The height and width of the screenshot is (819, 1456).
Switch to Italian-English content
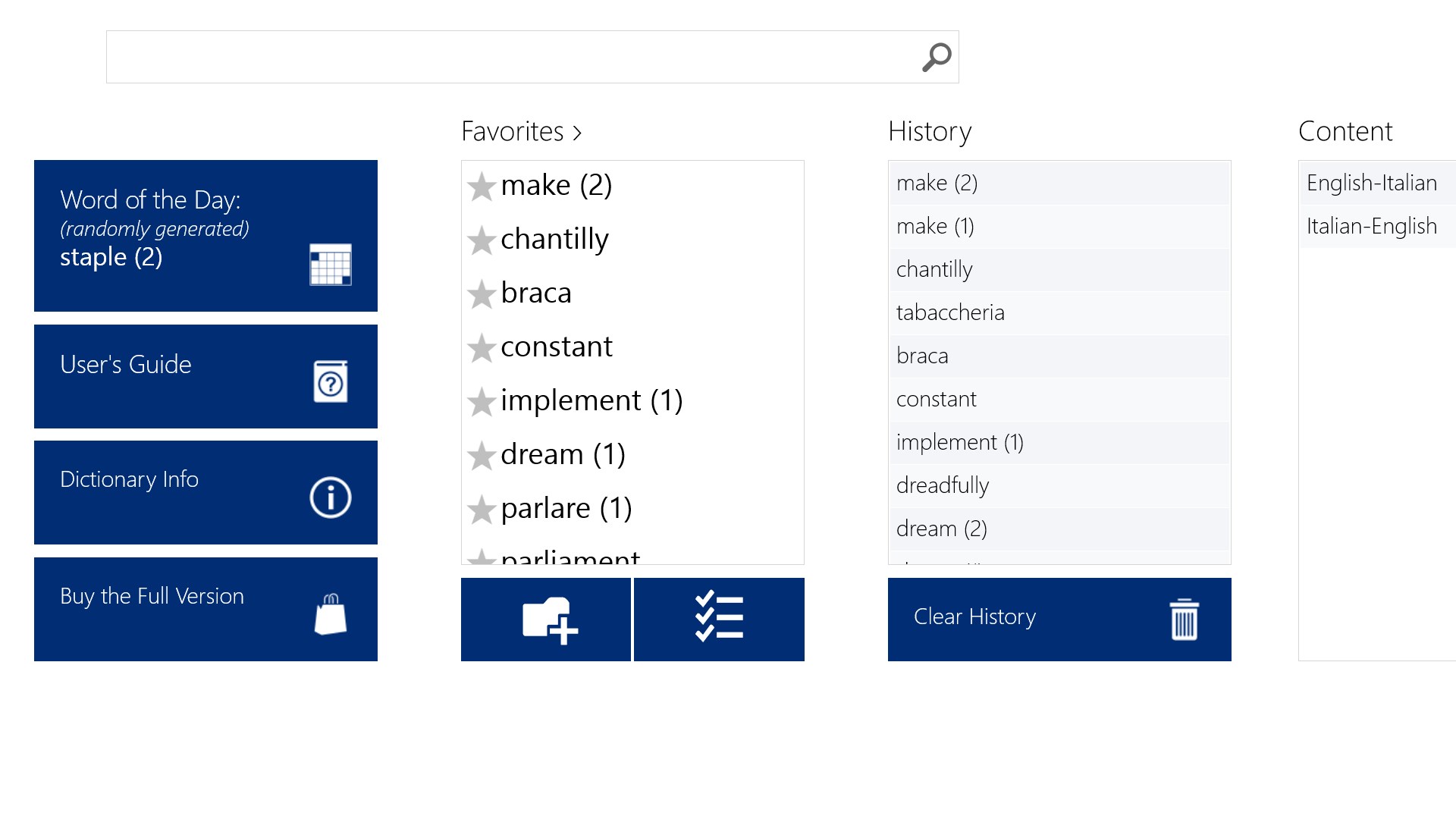coord(1371,225)
